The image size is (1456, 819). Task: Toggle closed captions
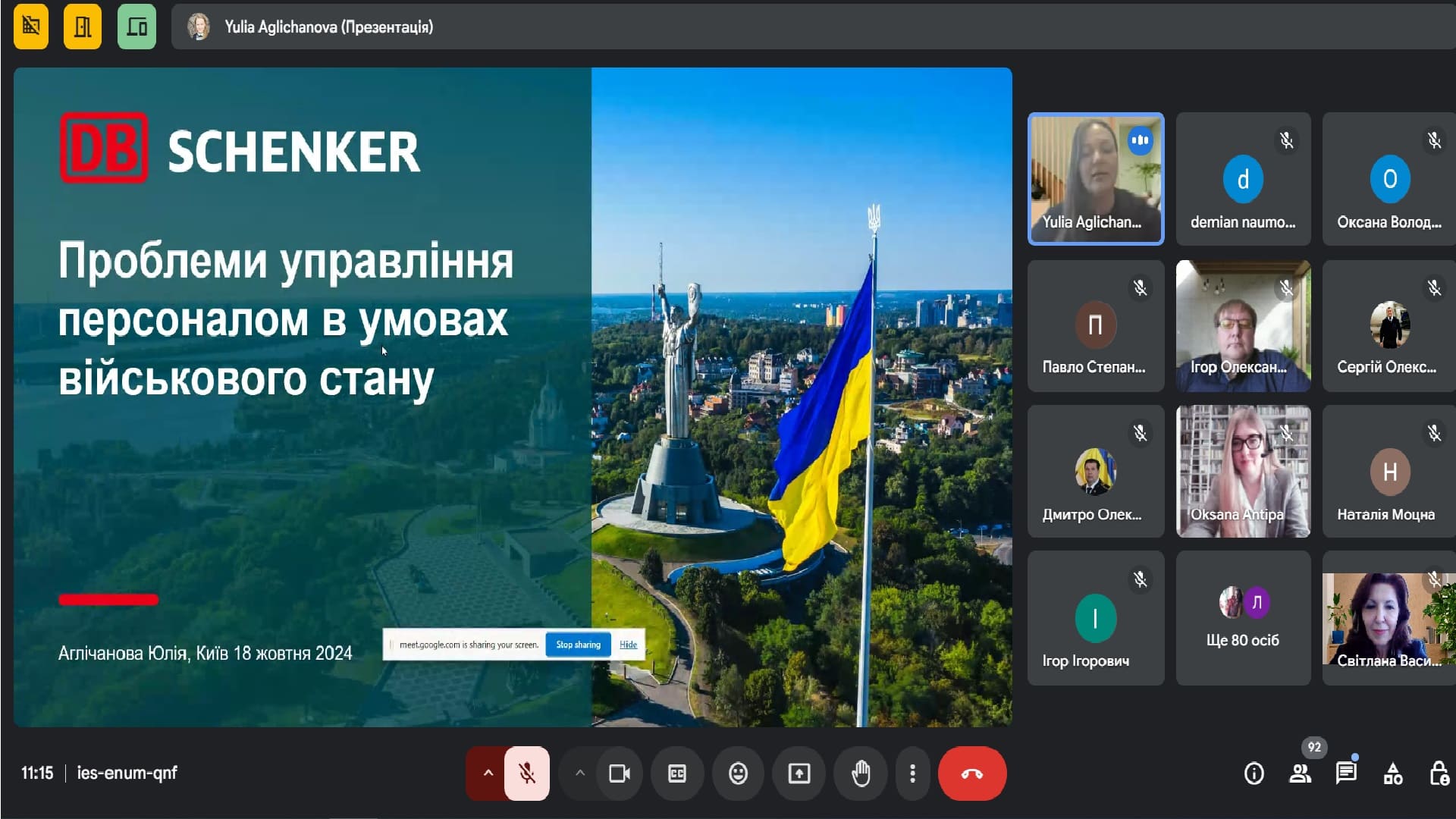[677, 773]
